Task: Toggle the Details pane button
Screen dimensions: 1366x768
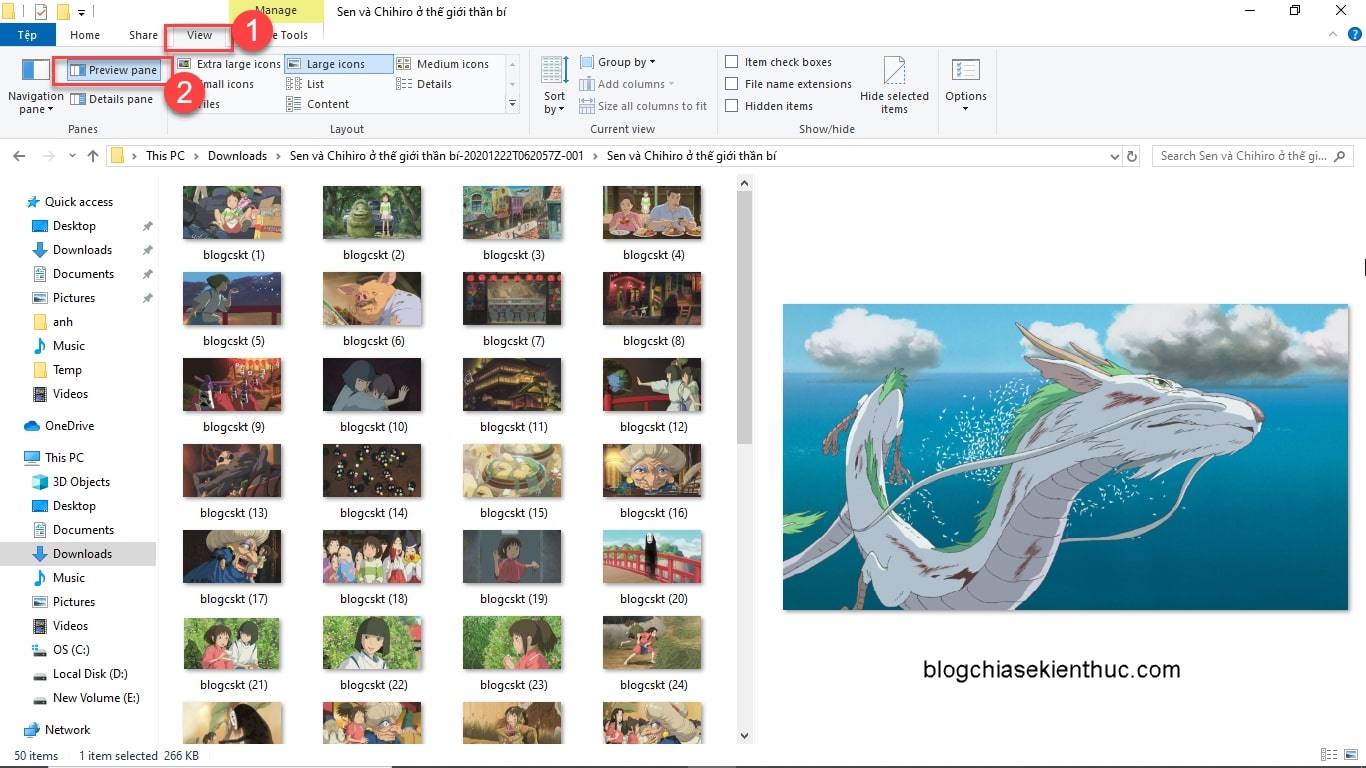Action: click(111, 99)
